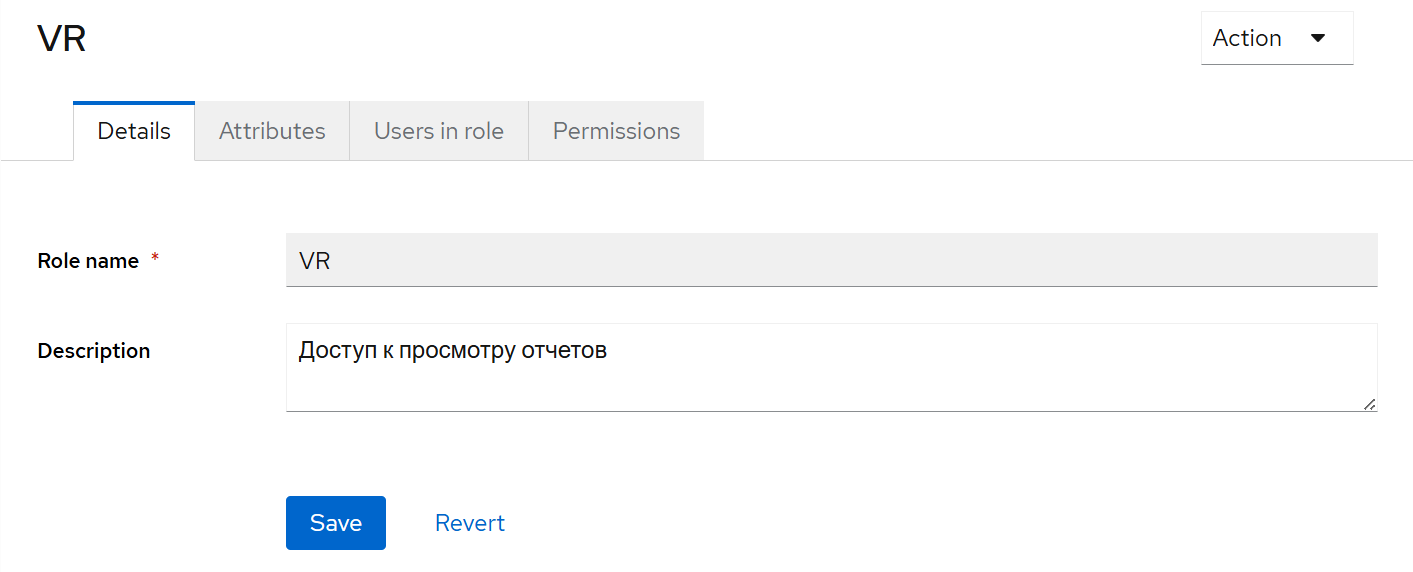Click the word 'просмотру' in the description
This screenshot has width=1413, height=572.
tap(455, 351)
